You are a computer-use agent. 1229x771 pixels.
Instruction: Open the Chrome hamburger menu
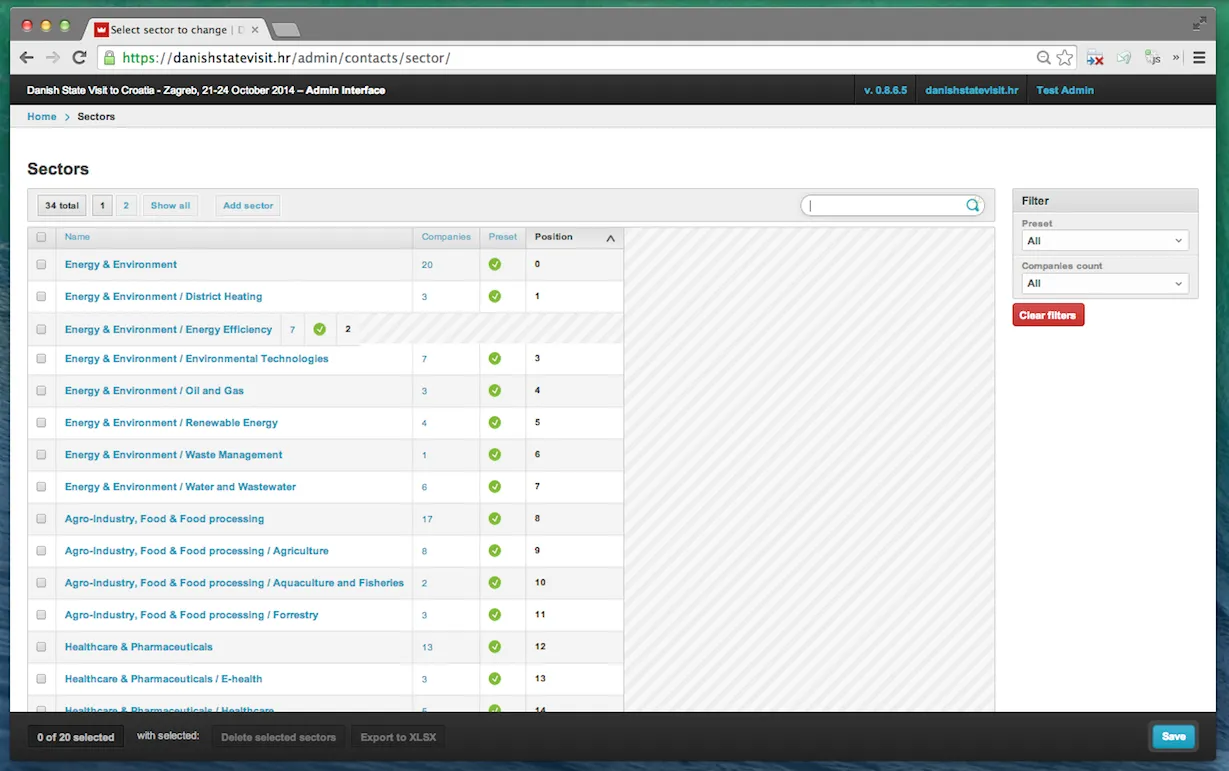[1200, 58]
